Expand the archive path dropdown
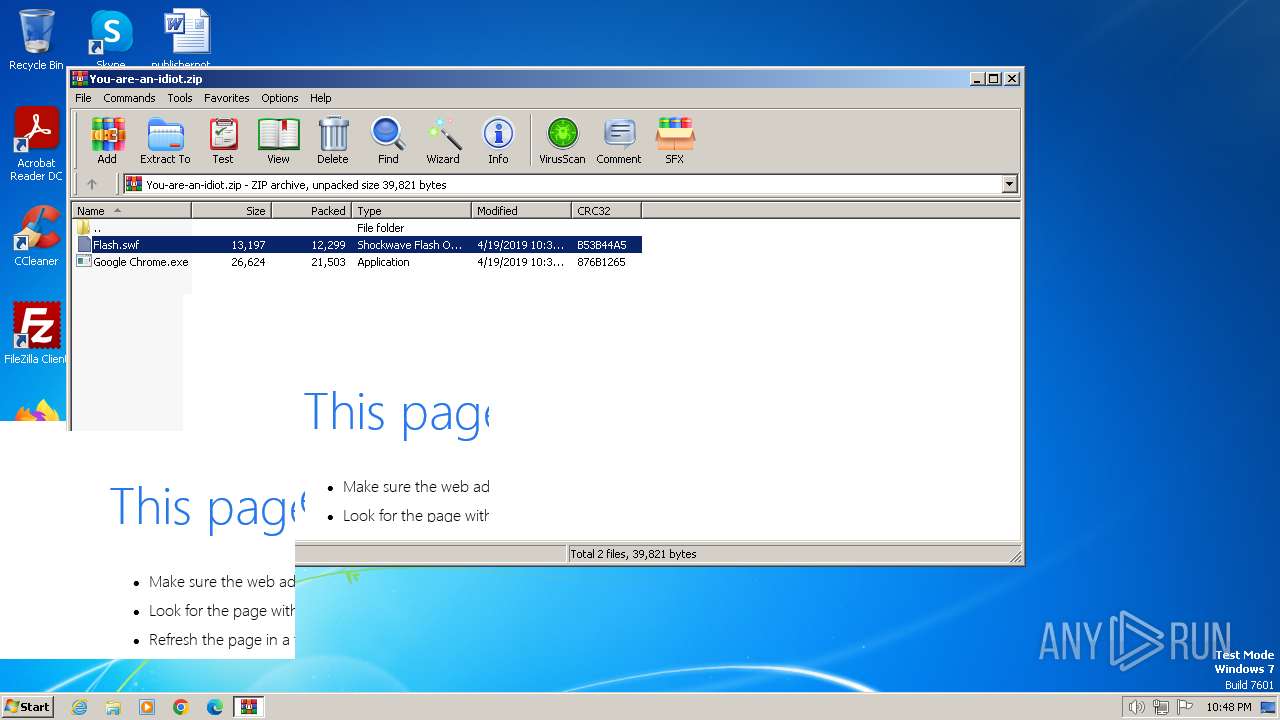Viewport: 1280px width, 720px height. pos(1009,184)
